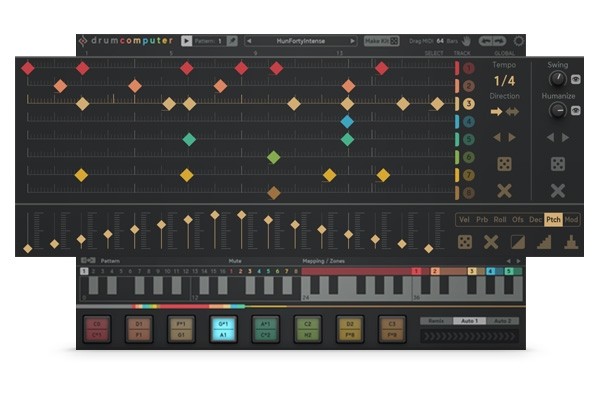Select track 8 brown circle
The width and height of the screenshot is (600, 400).
469,193
